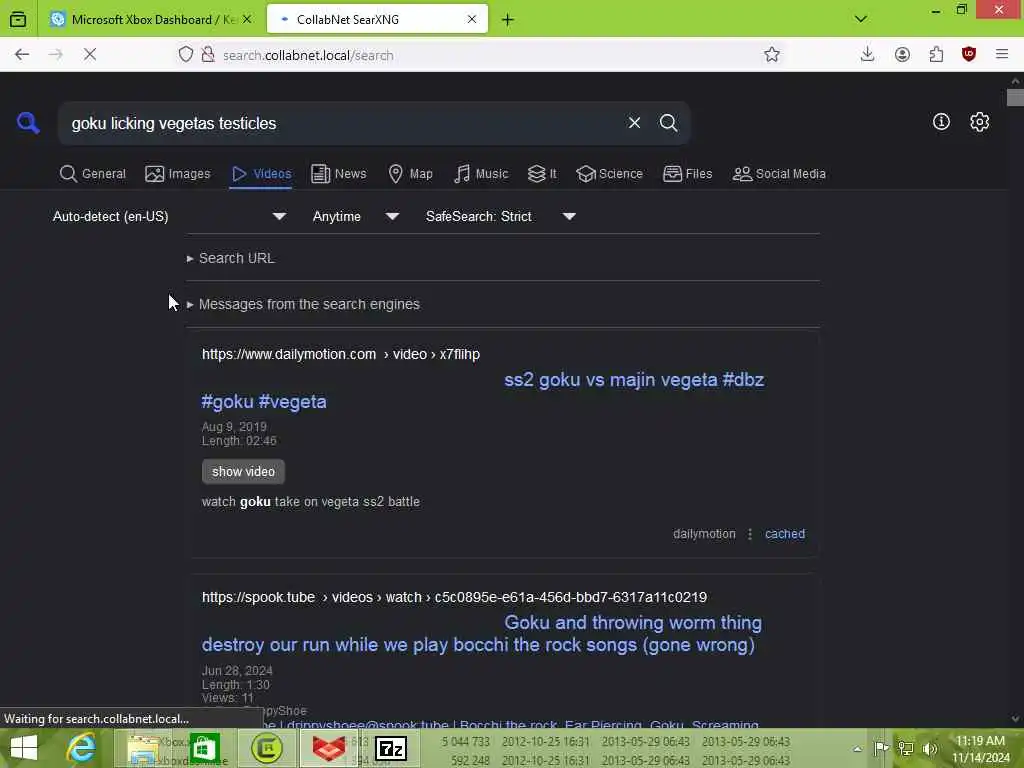Viewport: 1024px width, 768px height.
Task: Click the SearXNG logo magnifier
Action: (x=28, y=122)
